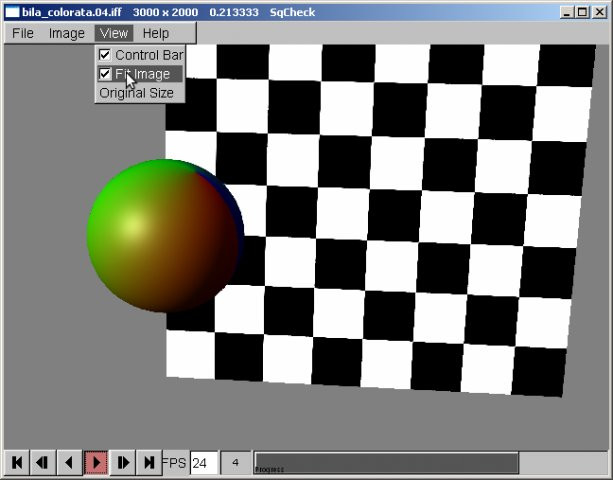Click the SqCheck window title icon
This screenshot has height=480, width=613.
point(12,12)
